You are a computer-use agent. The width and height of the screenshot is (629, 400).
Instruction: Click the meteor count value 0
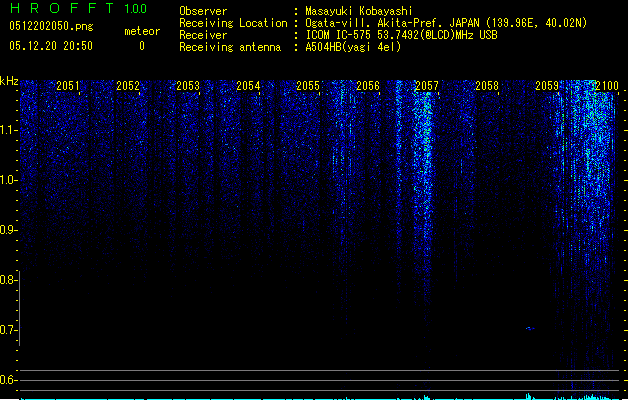point(142,46)
